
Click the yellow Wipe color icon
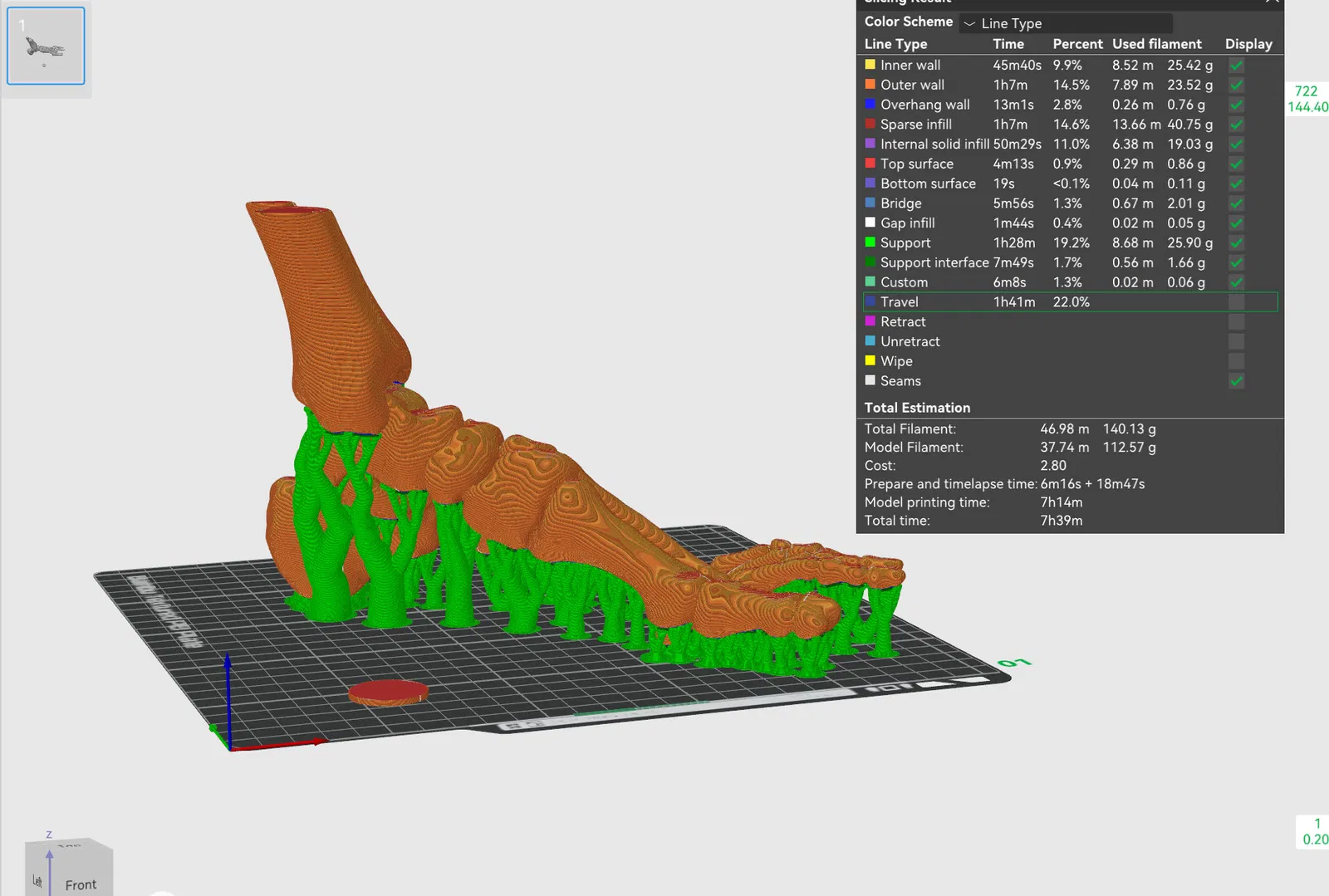870,360
